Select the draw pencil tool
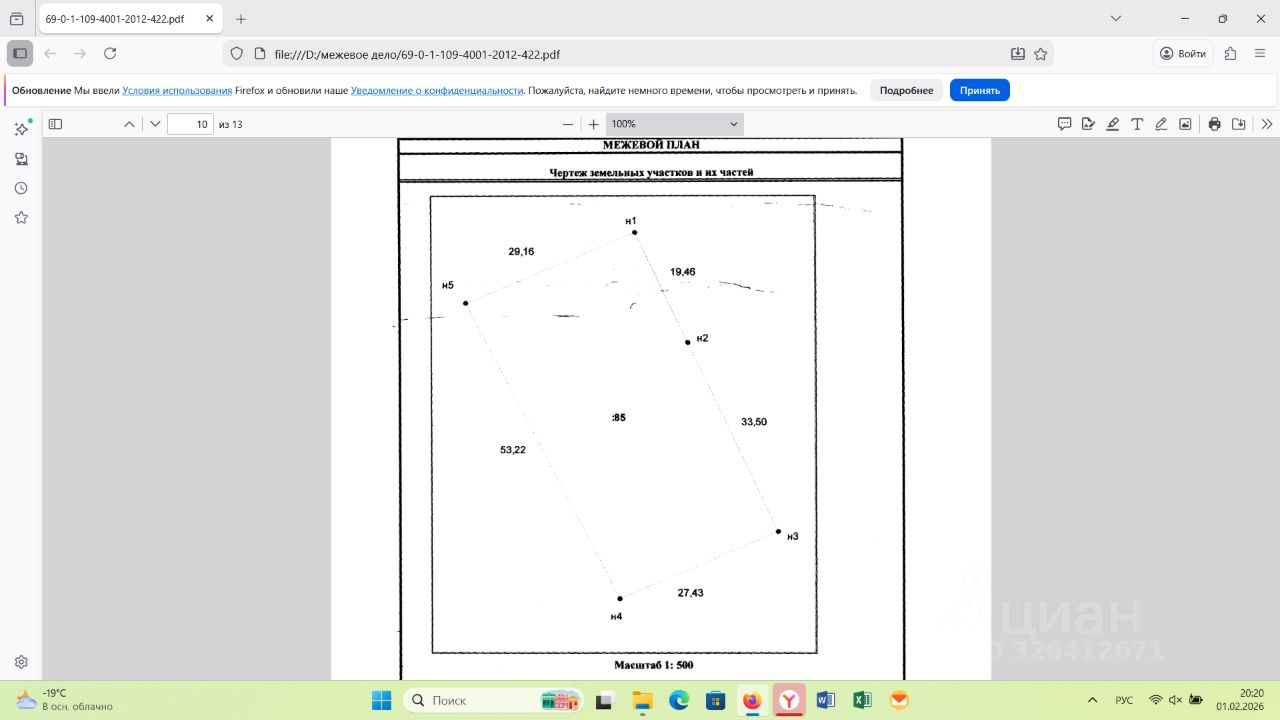This screenshot has width=1280, height=720. (x=1161, y=124)
